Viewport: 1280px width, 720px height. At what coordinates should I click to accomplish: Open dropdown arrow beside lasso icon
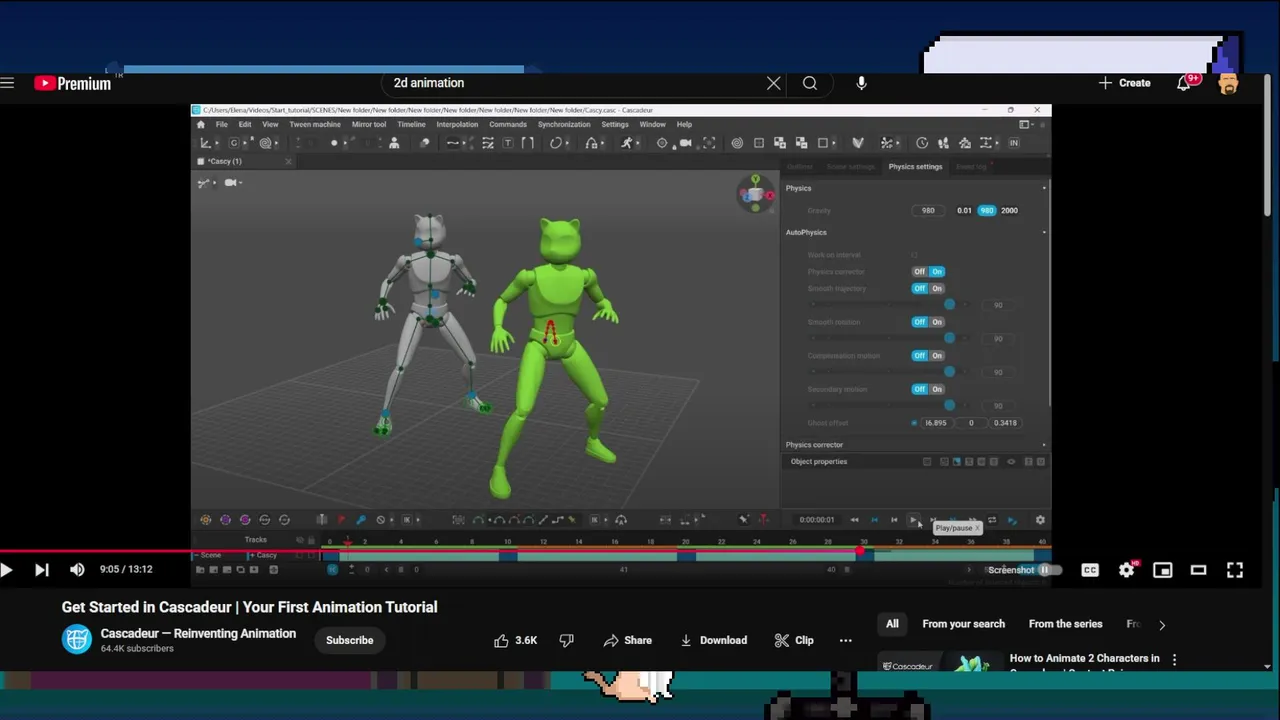click(x=567, y=143)
